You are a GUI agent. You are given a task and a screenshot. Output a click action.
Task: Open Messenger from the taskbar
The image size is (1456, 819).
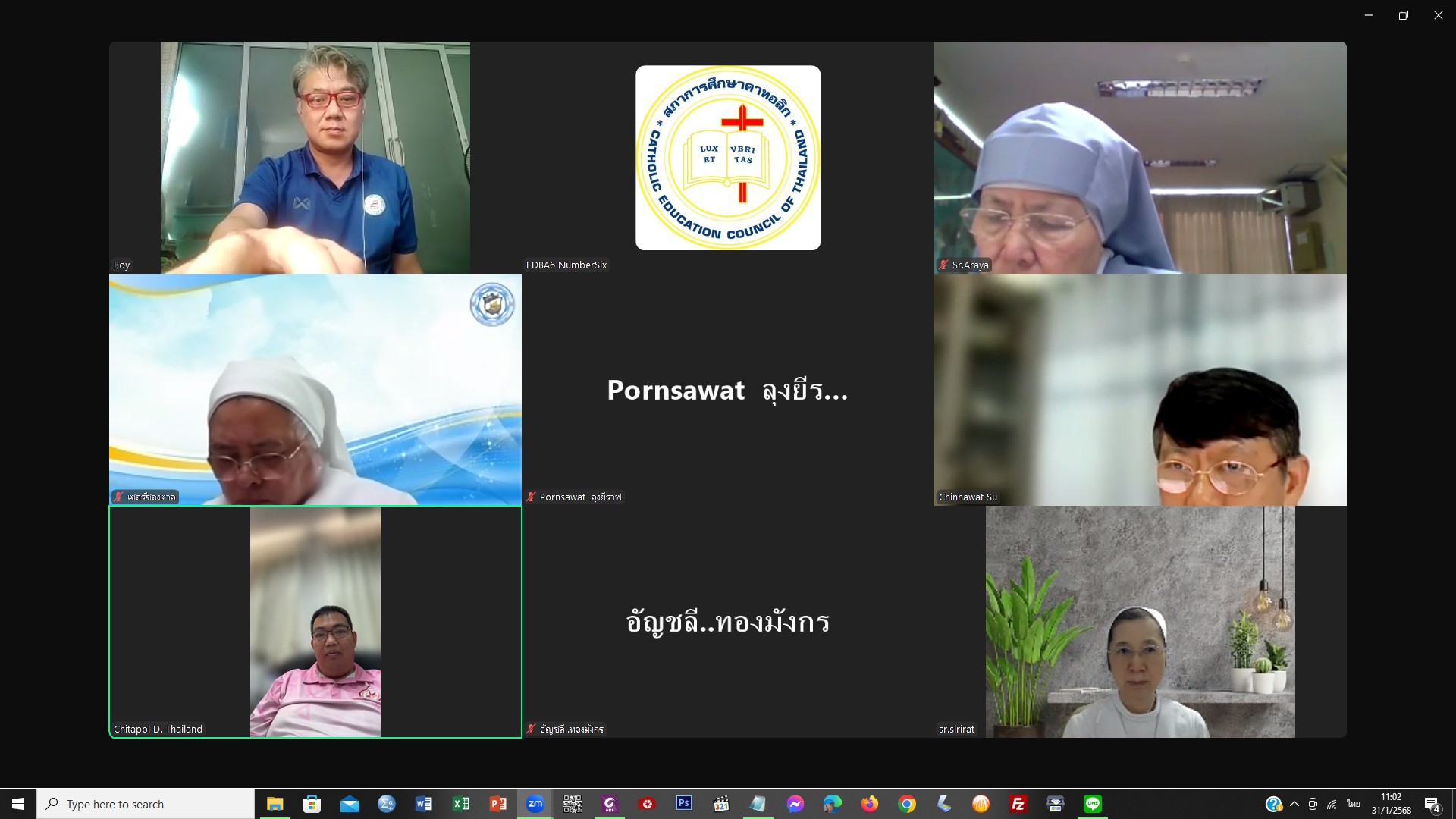pos(795,804)
